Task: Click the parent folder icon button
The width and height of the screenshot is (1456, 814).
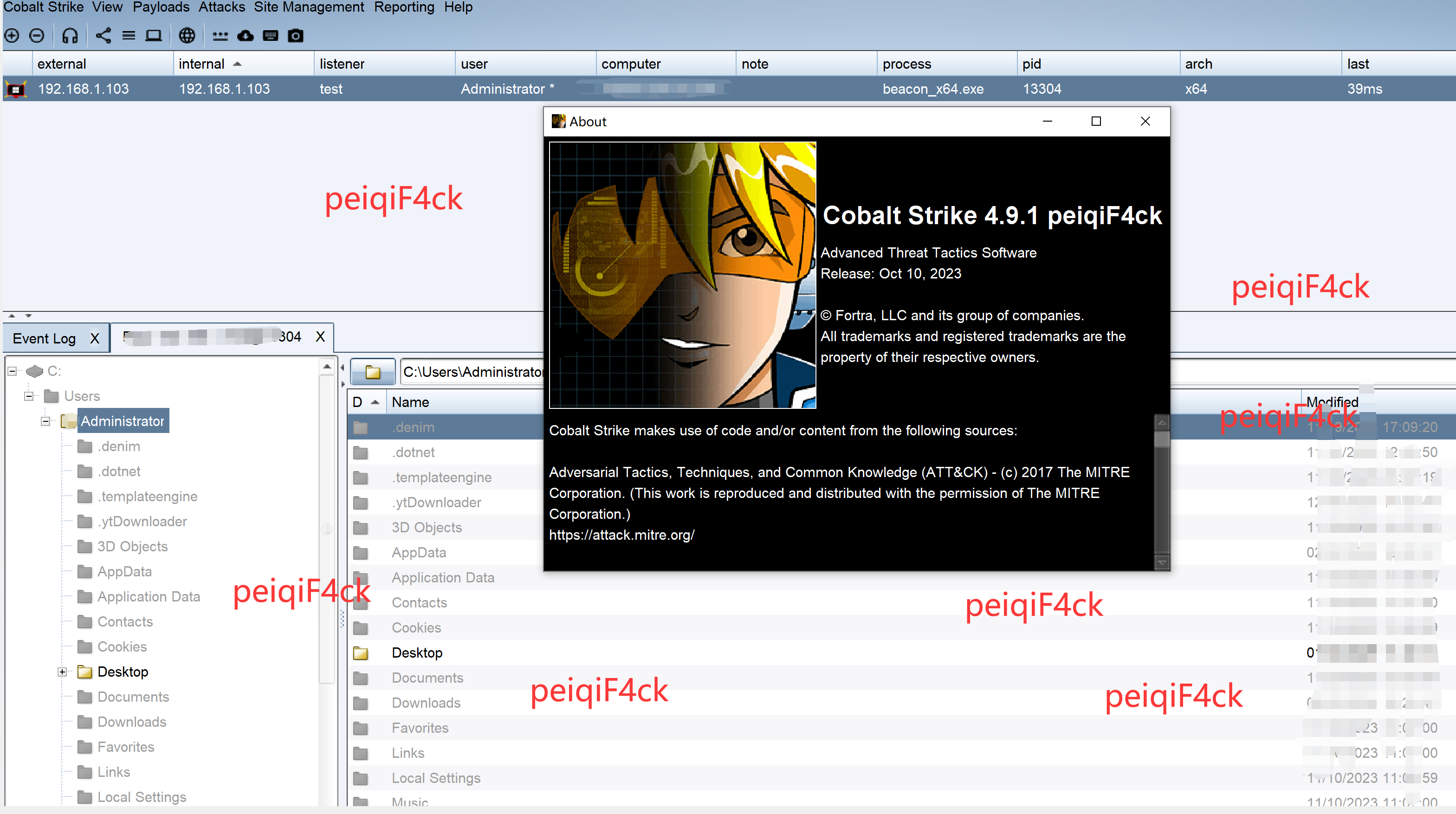Action: (x=373, y=371)
